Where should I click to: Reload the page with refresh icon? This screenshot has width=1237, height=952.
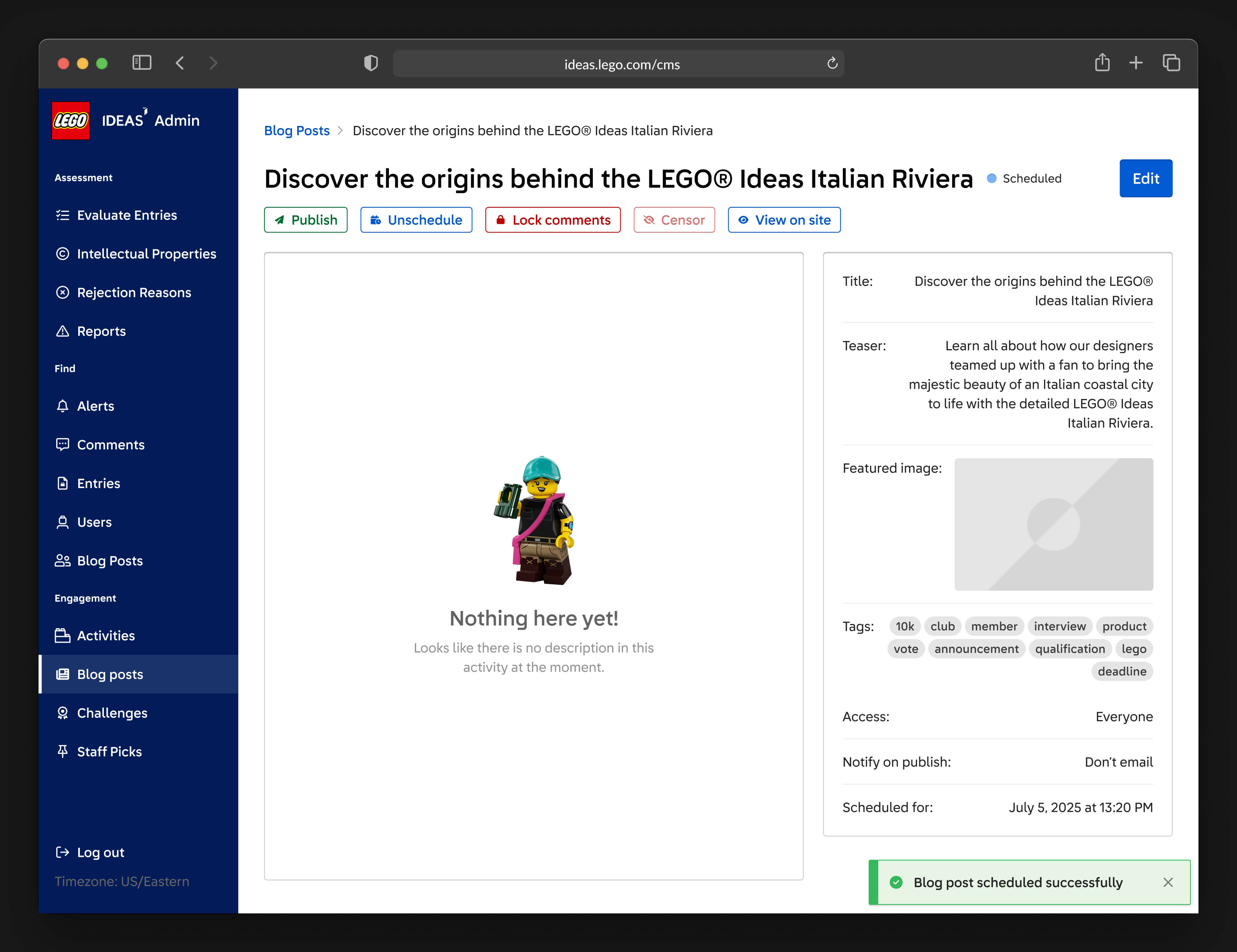(832, 63)
